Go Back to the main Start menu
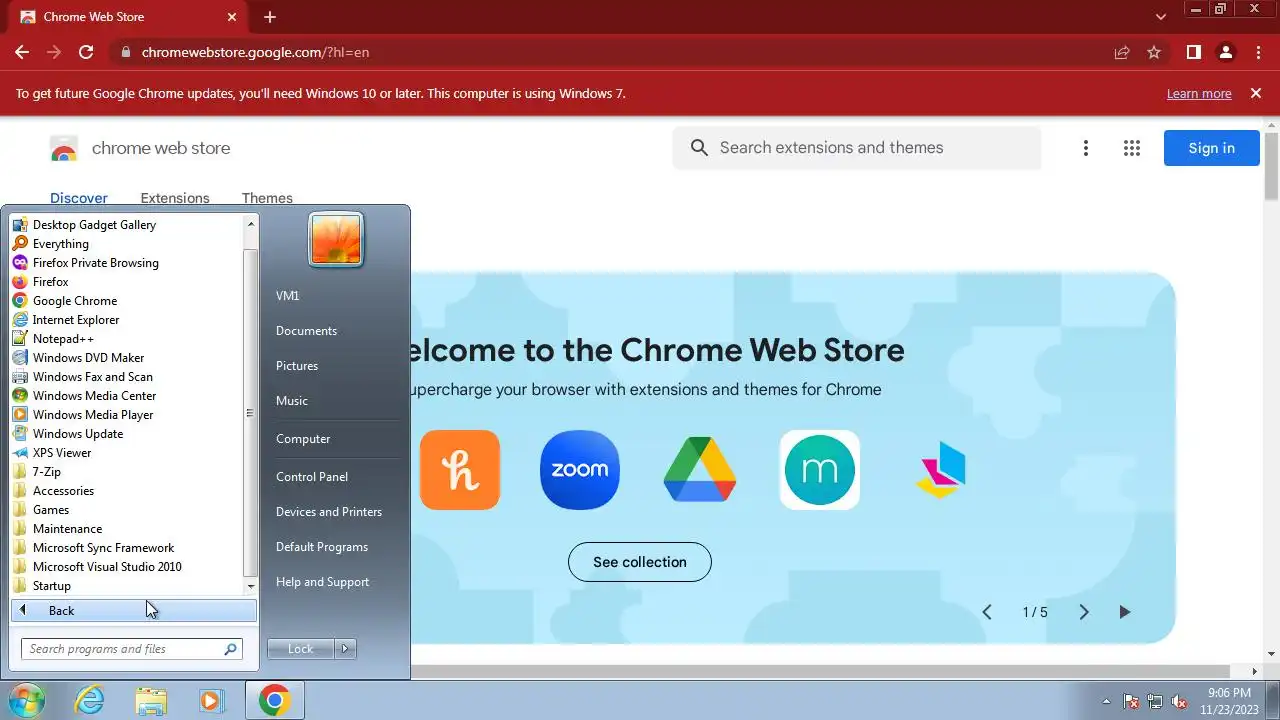 pyautogui.click(x=134, y=610)
